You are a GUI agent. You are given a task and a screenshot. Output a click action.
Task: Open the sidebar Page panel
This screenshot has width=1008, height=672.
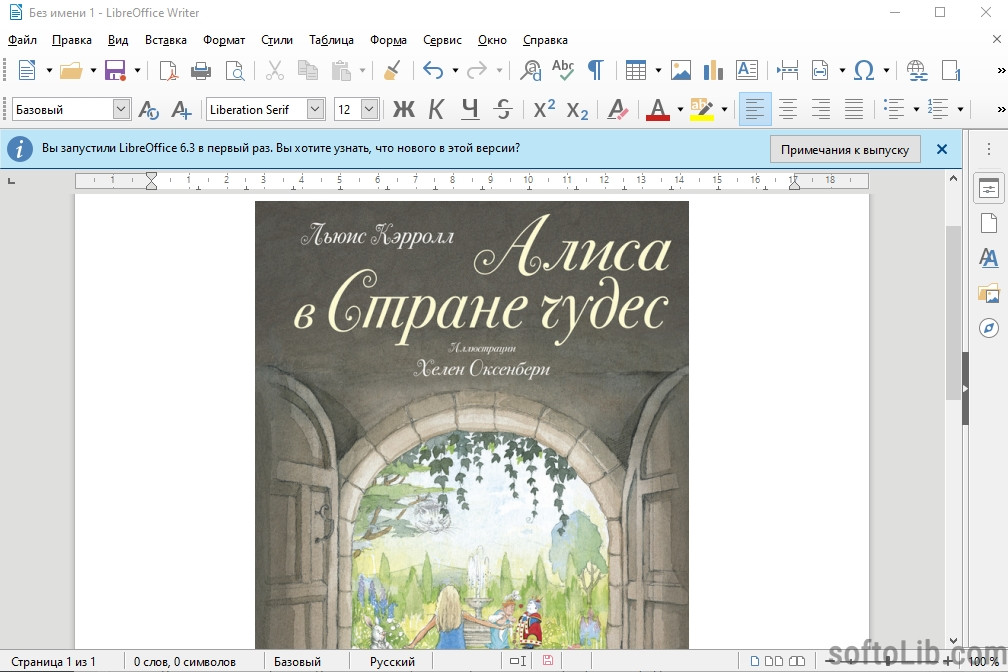[989, 223]
